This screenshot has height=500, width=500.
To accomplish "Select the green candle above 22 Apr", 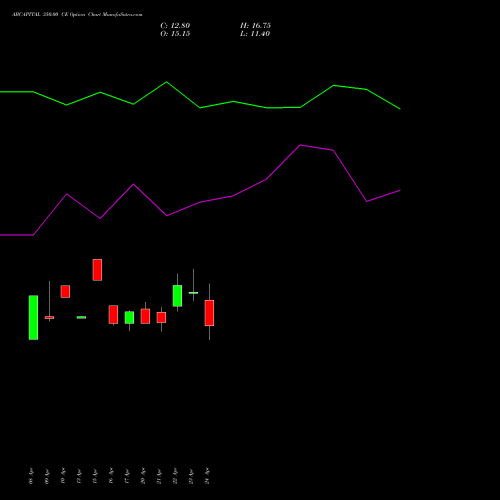I will coord(177,296).
